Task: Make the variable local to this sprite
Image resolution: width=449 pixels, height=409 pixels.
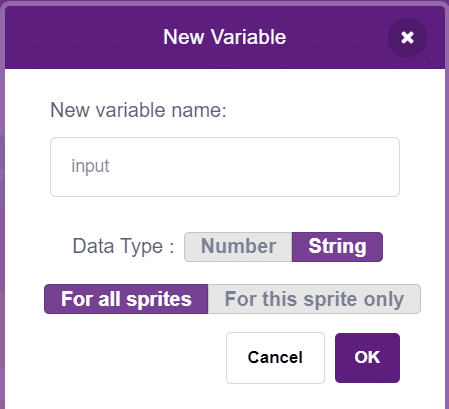Action: [x=314, y=299]
